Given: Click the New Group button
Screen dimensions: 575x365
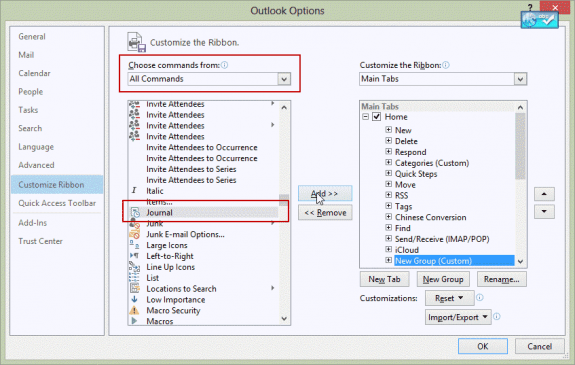Looking at the screenshot, I should [x=443, y=279].
